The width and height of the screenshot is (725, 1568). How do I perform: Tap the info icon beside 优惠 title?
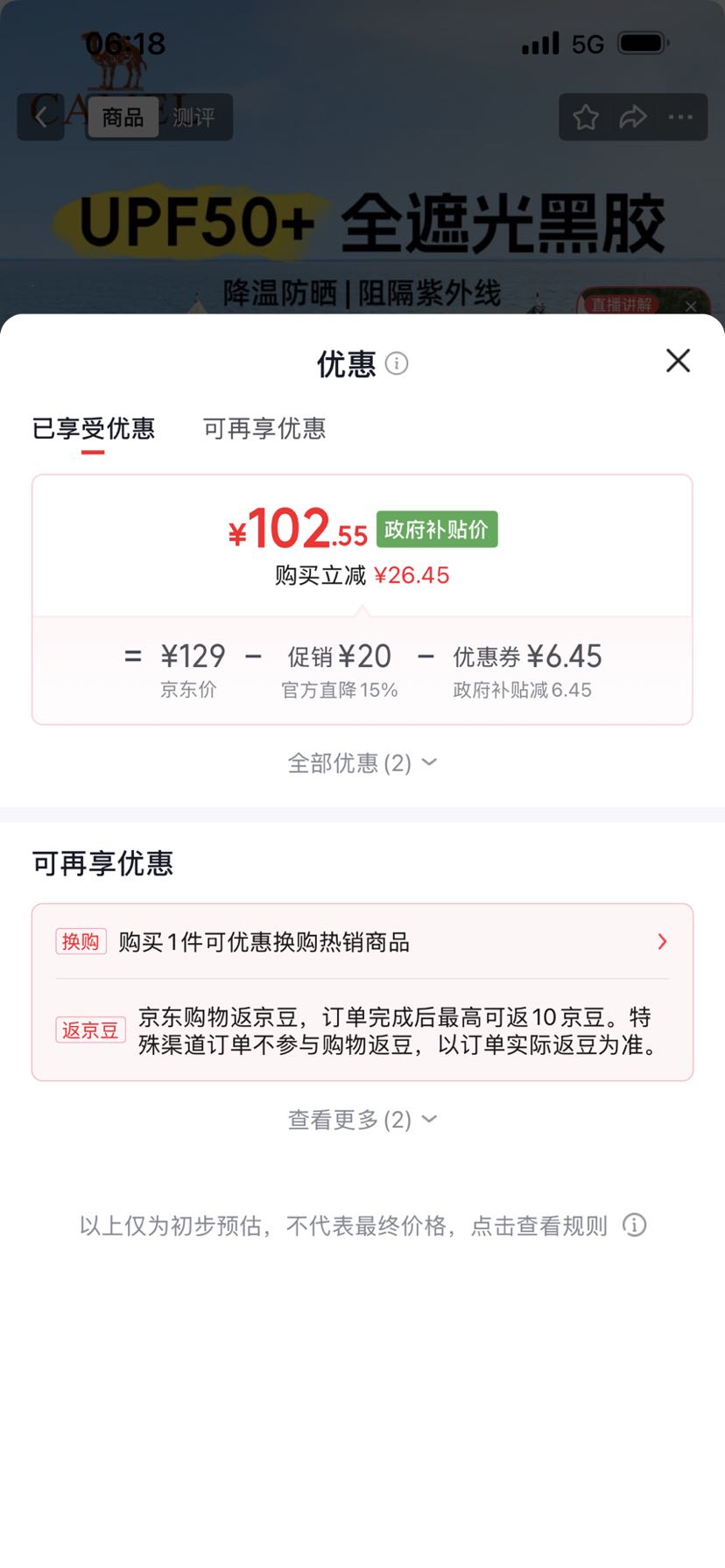(x=397, y=363)
